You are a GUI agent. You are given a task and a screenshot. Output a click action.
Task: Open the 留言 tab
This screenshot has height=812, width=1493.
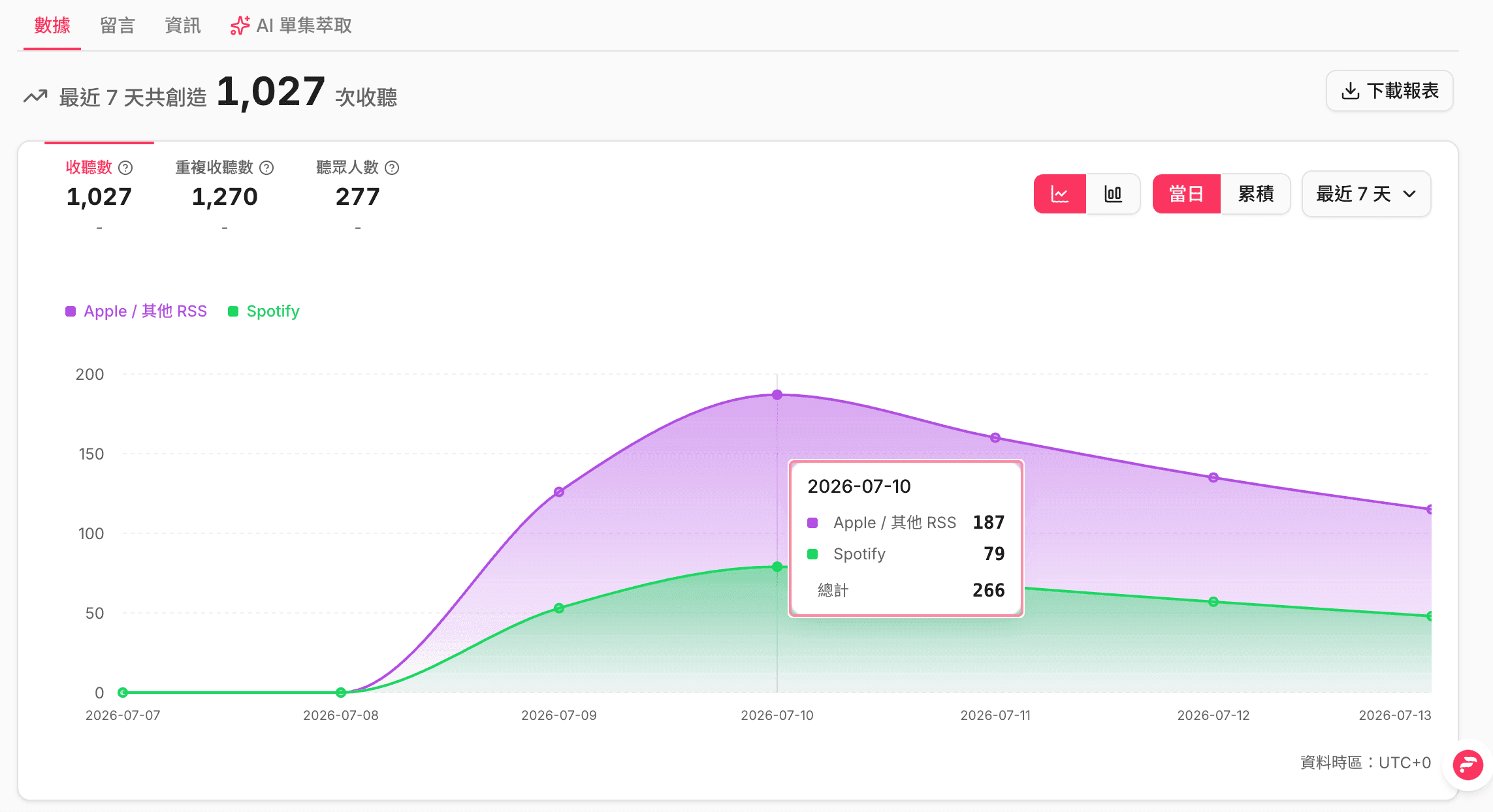coord(118,25)
